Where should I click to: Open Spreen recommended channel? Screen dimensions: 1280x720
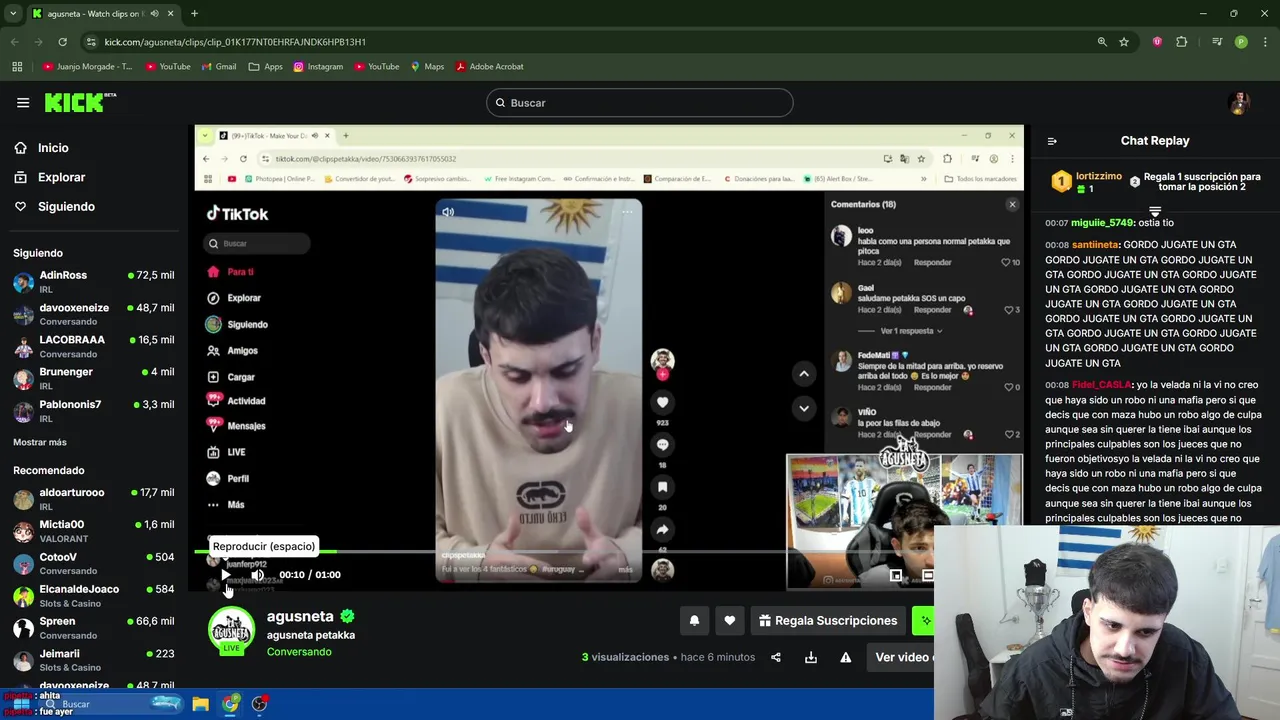(93, 628)
